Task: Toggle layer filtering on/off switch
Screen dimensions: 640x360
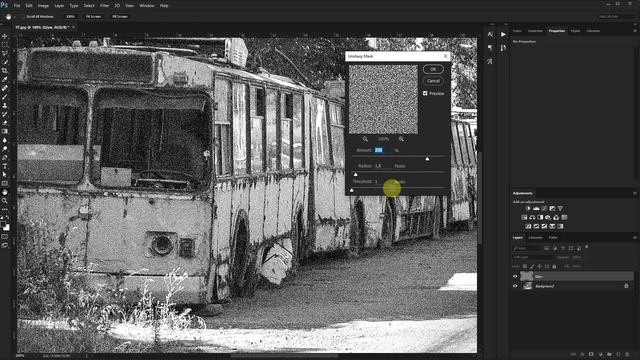Action: pos(587,247)
